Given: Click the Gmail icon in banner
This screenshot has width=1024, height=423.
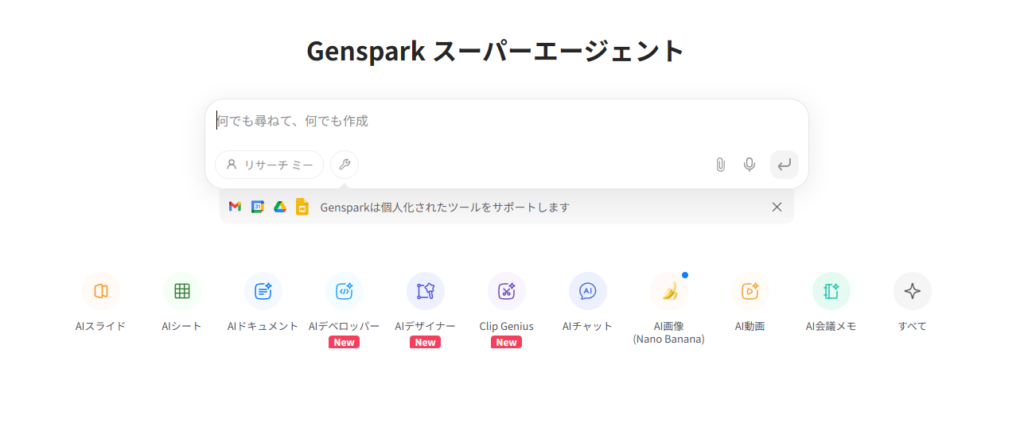Looking at the screenshot, I should (235, 207).
